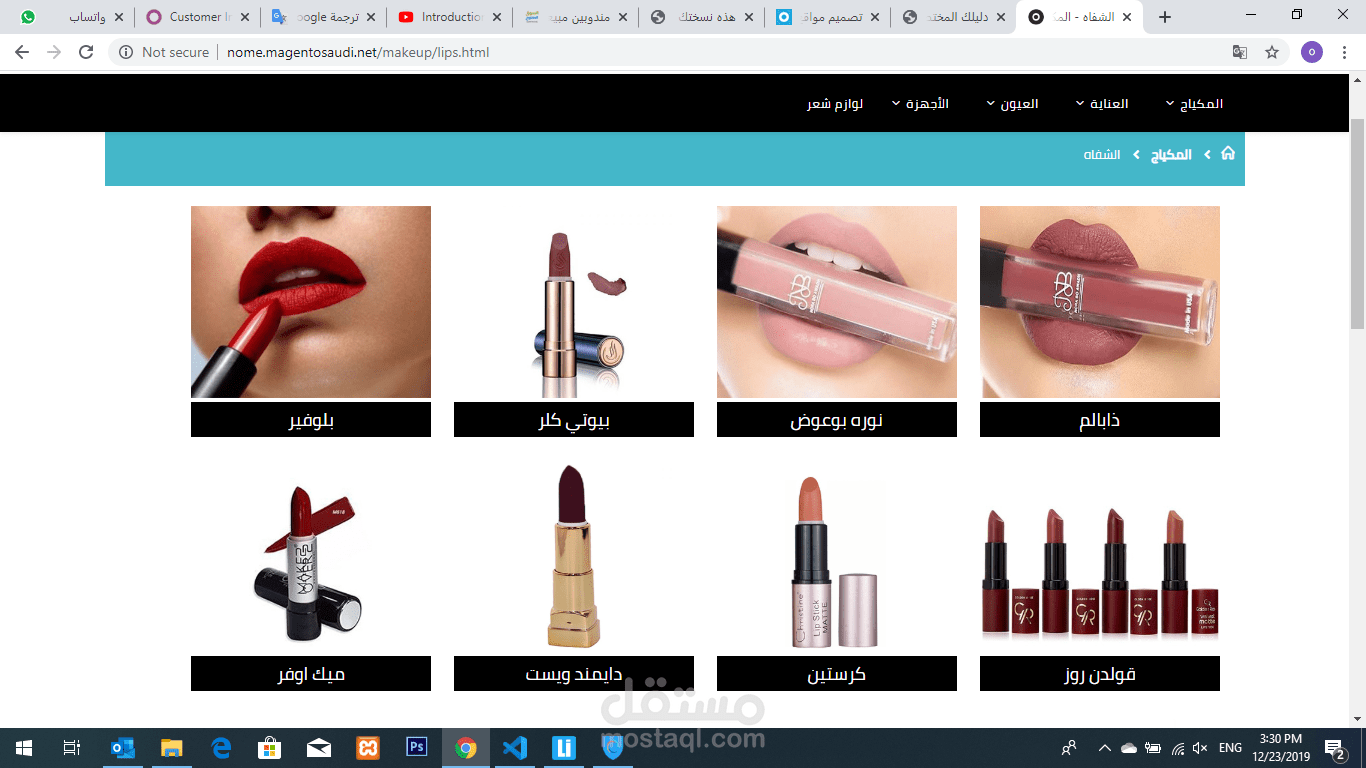Open the Mail app in the taskbar

click(319, 747)
